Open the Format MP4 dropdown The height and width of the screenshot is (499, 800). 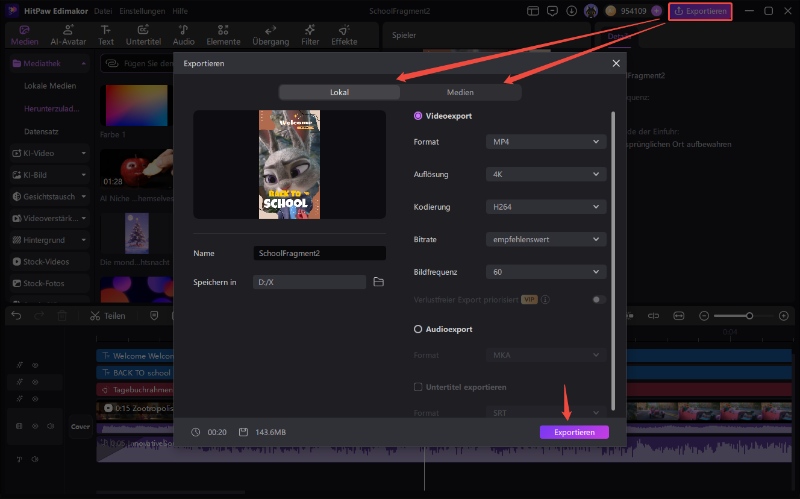click(x=546, y=142)
